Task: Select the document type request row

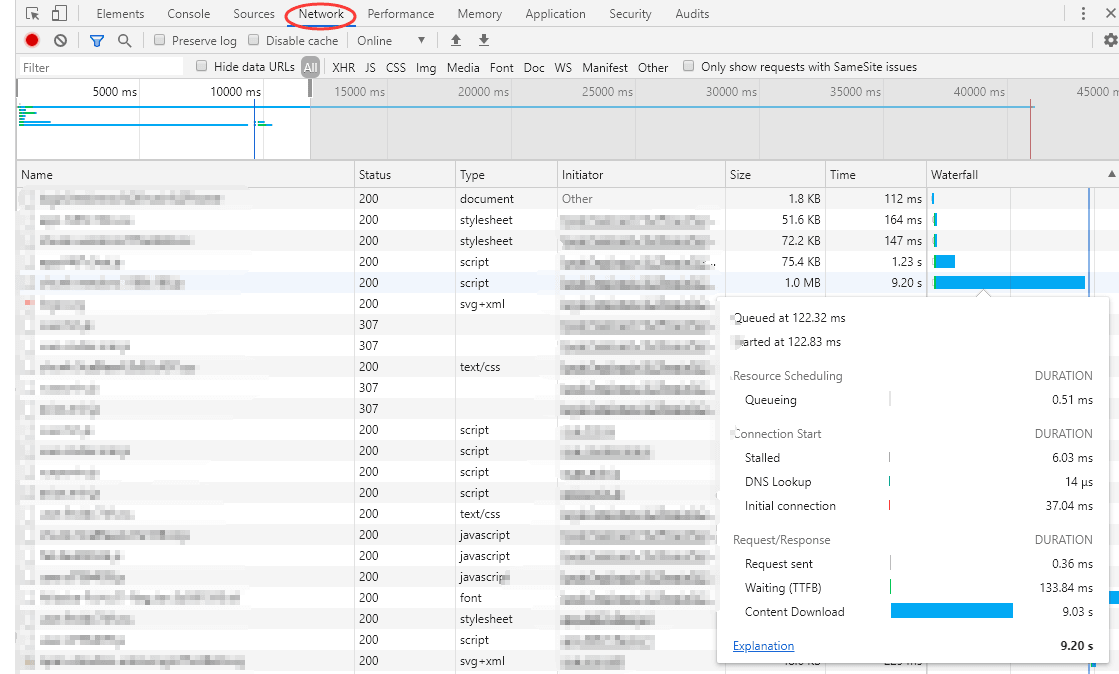Action: pos(567,198)
